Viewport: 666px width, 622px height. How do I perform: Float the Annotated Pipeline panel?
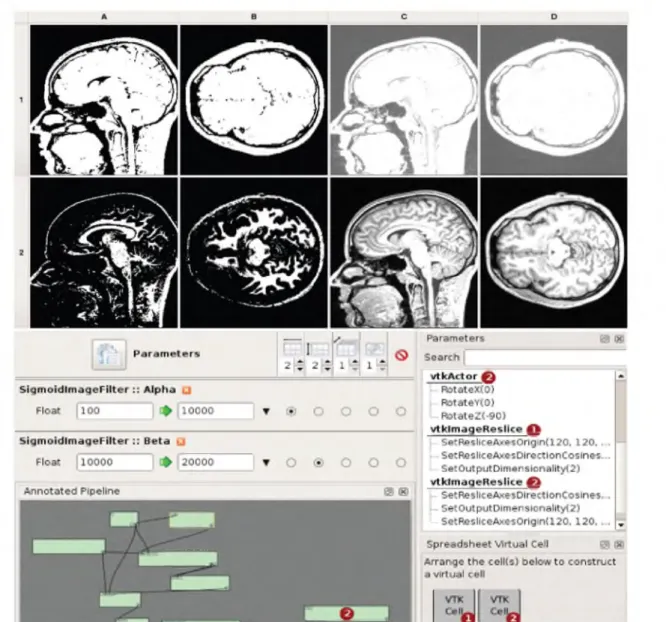click(x=389, y=491)
